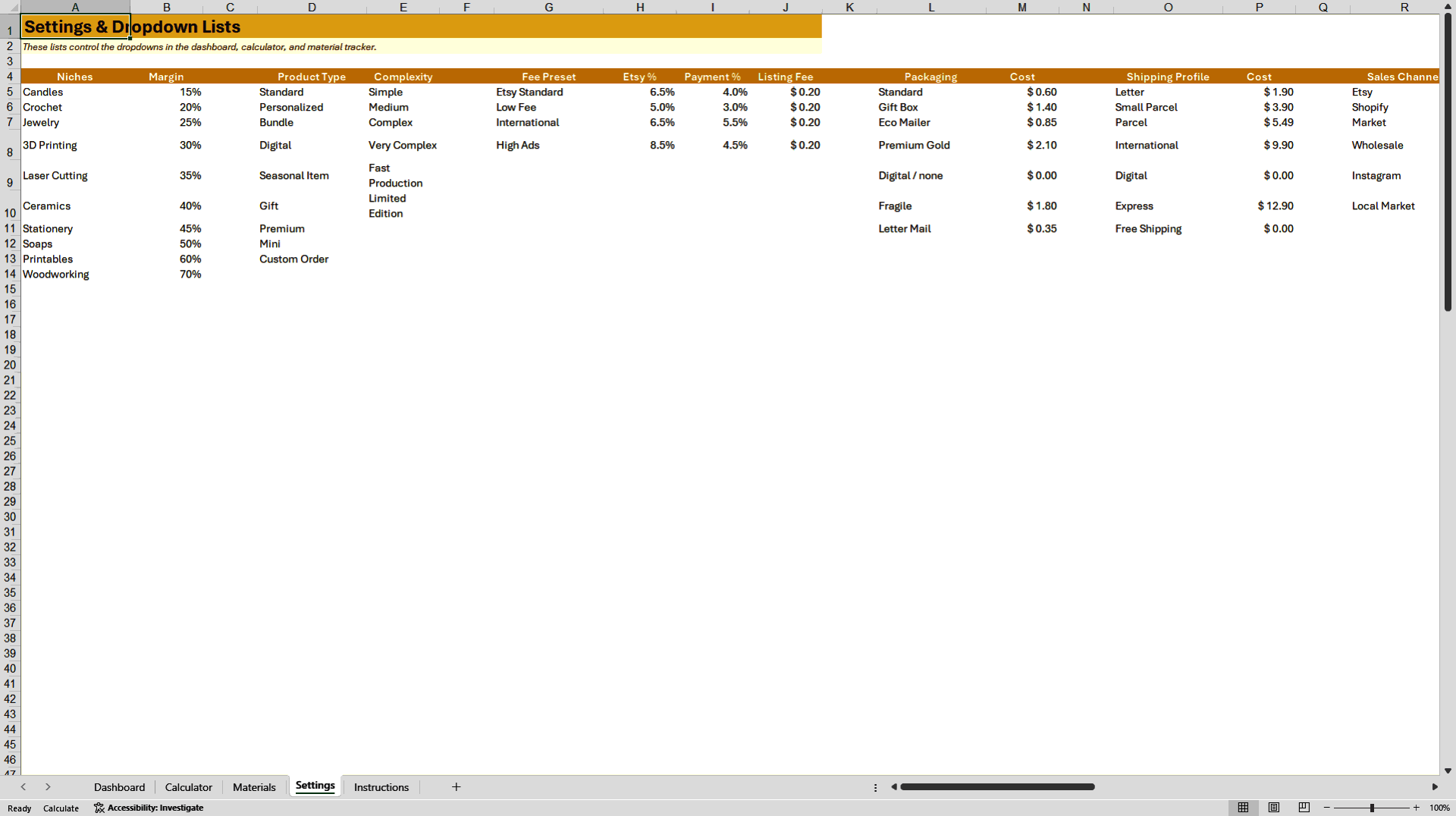Select the Small Parcel cell
The width and height of the screenshot is (1456, 816).
[1168, 107]
